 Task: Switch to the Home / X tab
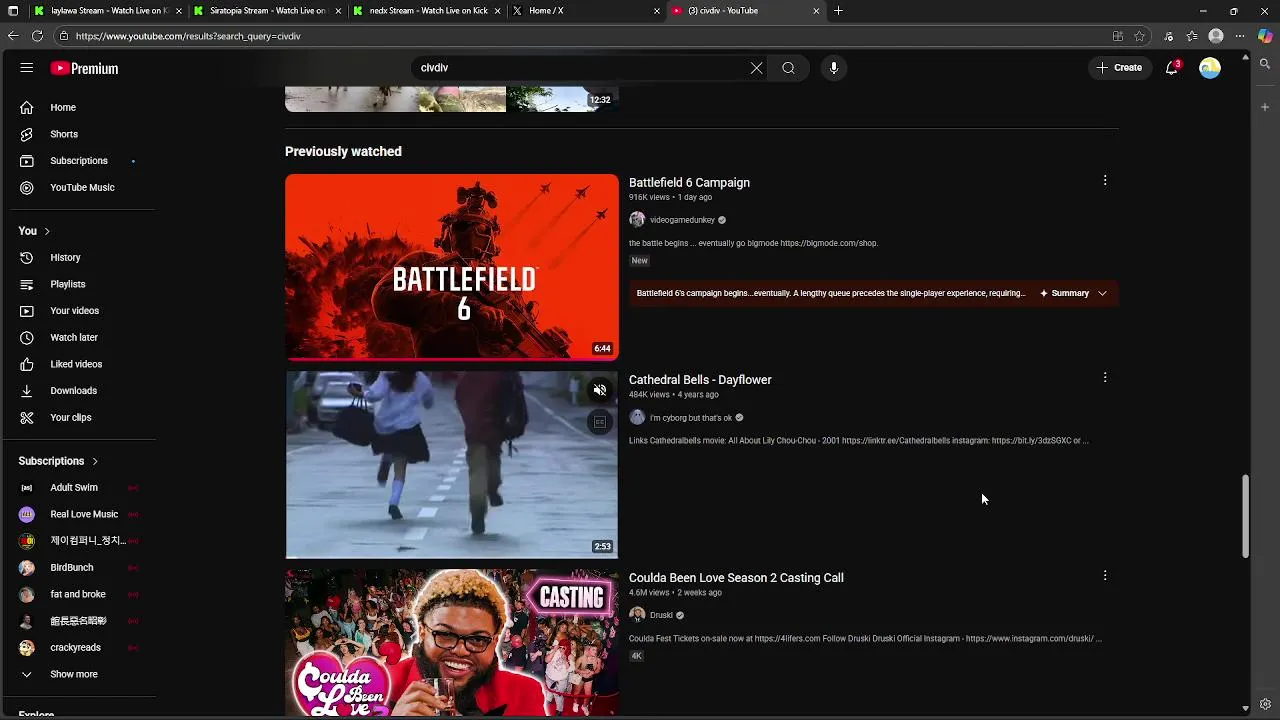coord(586,11)
